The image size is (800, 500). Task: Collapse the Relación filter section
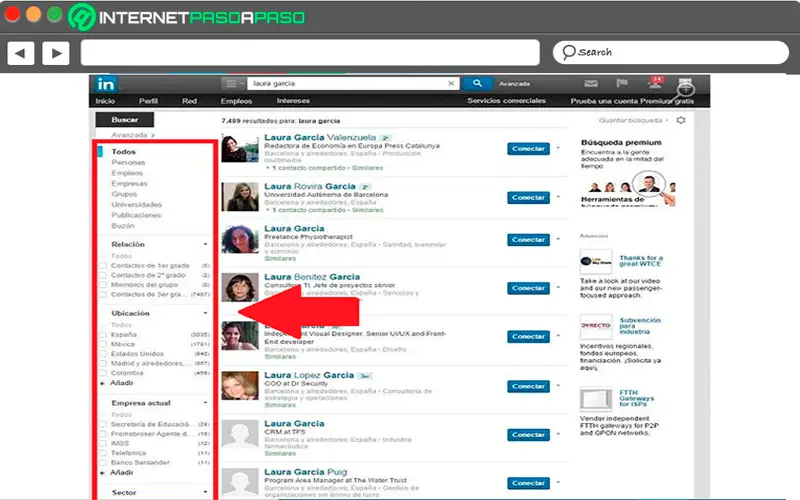coord(205,244)
